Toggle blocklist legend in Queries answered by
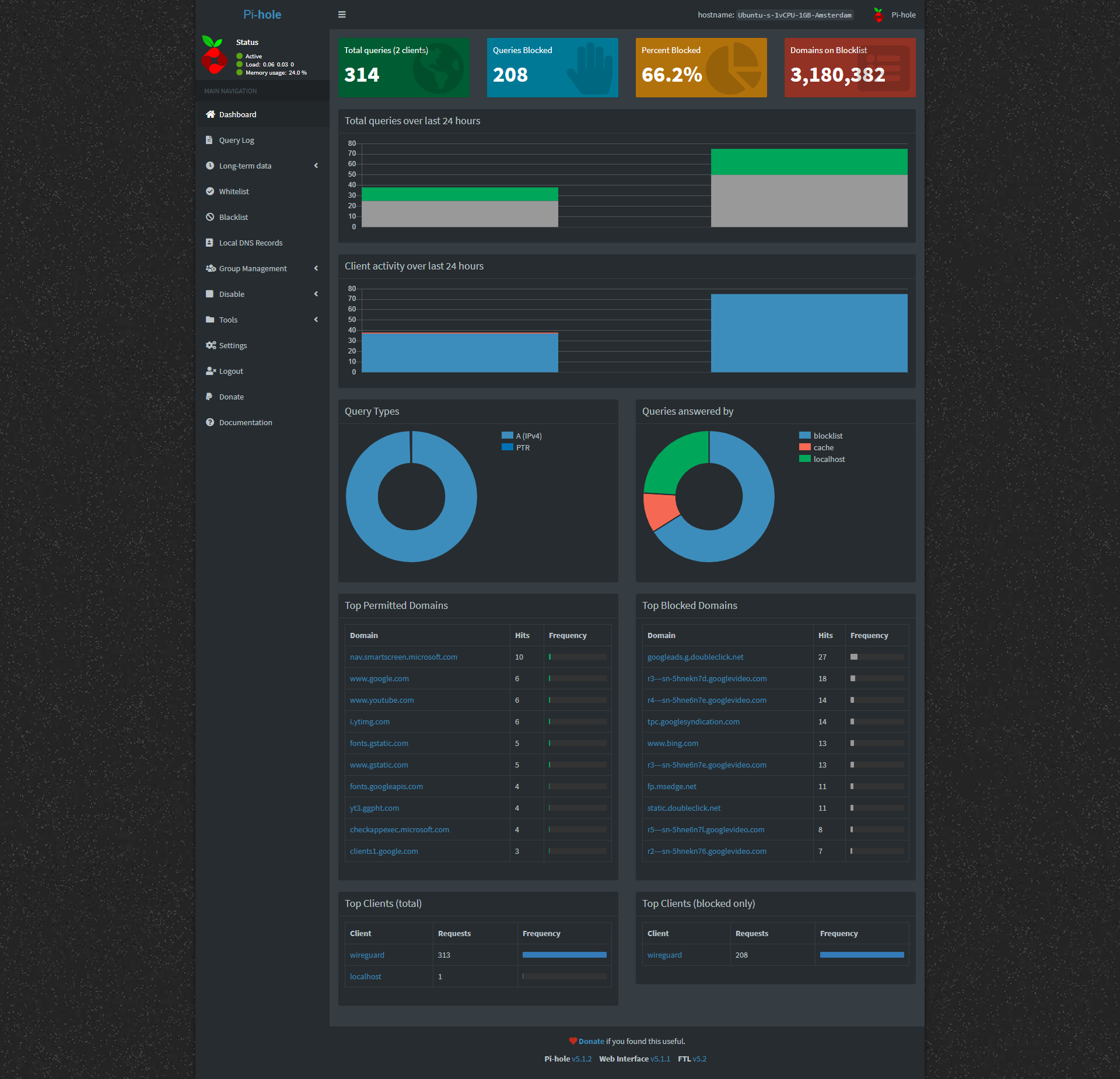This screenshot has width=1120, height=1079. [821, 436]
